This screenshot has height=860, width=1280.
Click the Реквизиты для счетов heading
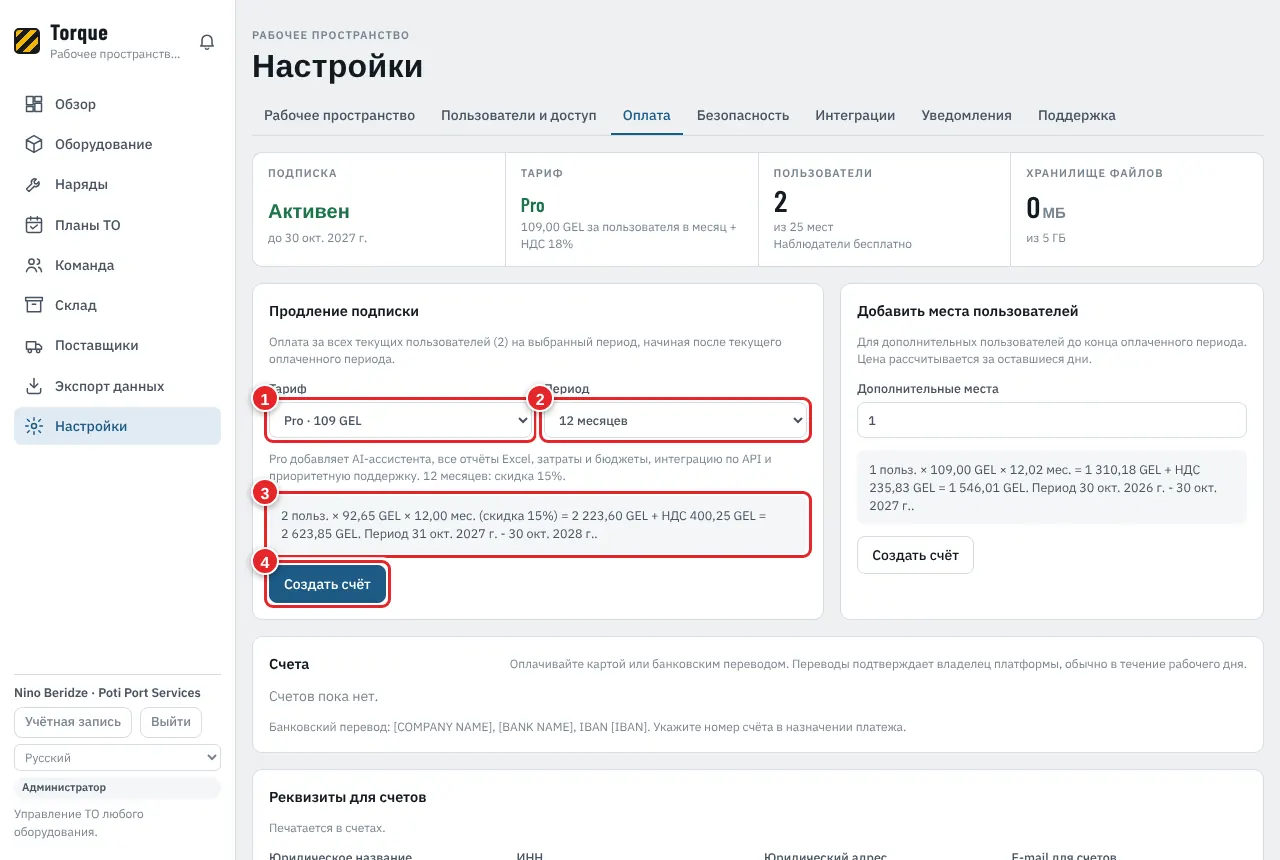point(348,798)
